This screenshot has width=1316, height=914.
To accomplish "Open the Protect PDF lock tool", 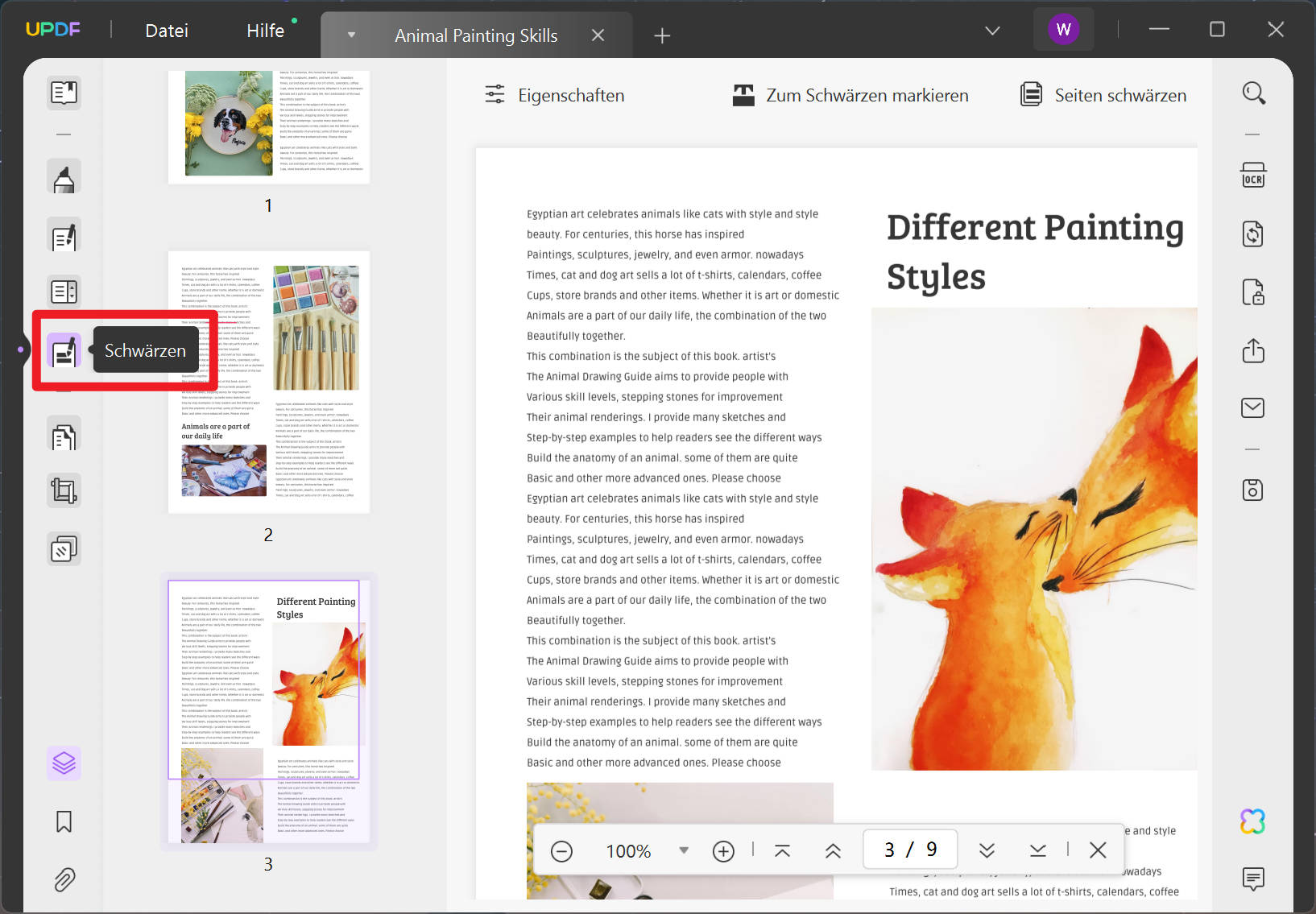I will click(1253, 292).
